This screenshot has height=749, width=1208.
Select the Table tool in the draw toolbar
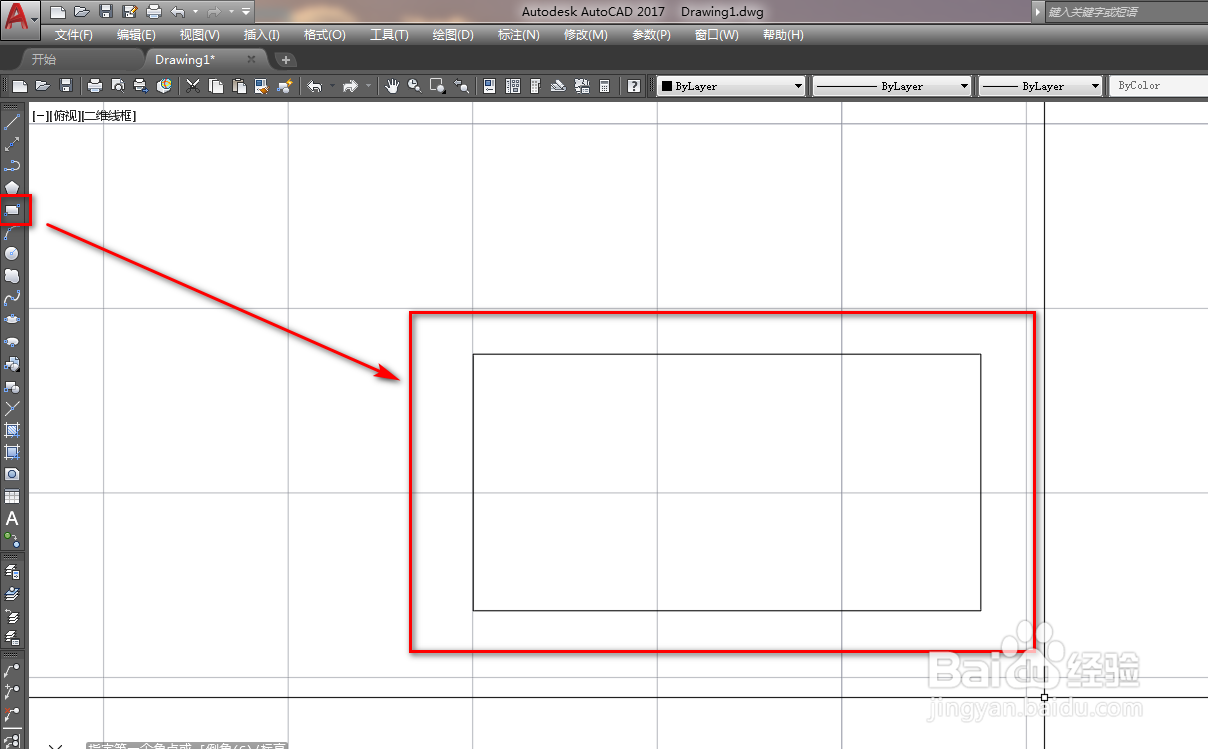[x=12, y=497]
